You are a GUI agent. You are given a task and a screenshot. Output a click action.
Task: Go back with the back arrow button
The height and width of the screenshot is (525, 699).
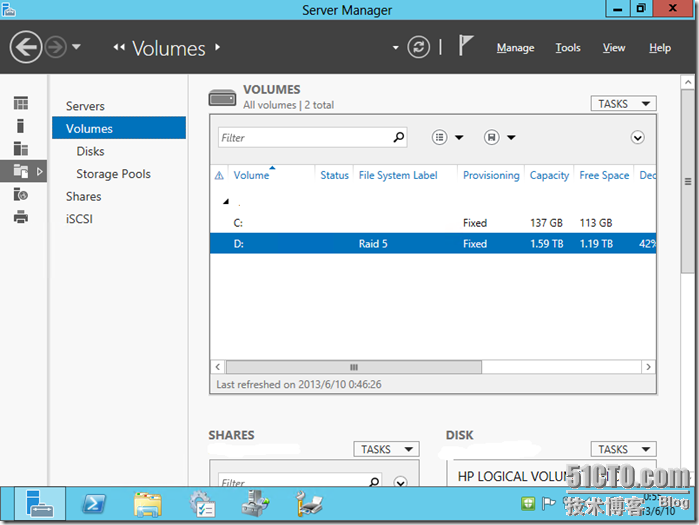click(x=26, y=47)
